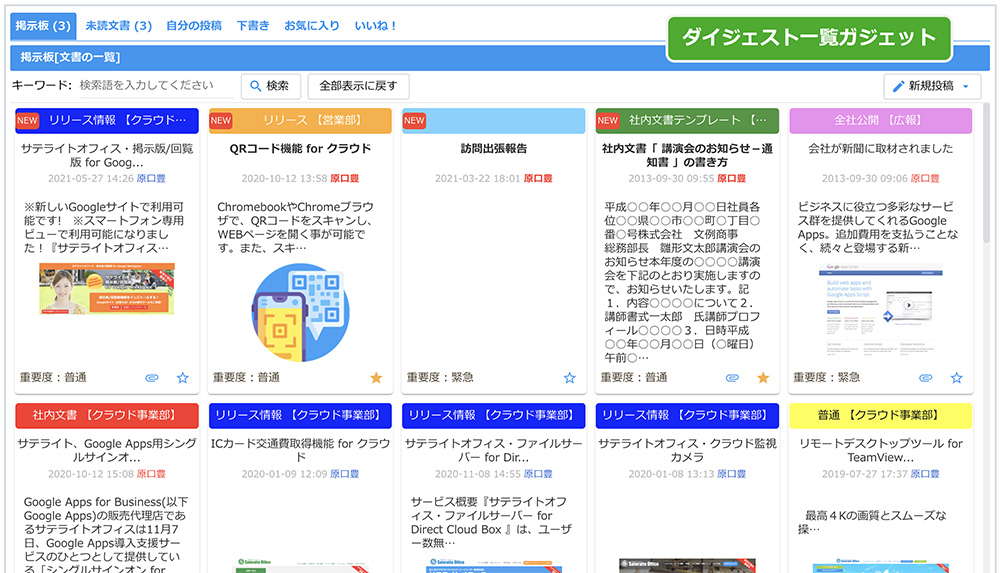Viewport: 1000px width, 573px height.
Task: Open リリース情報 header on ICカード交通費 card
Action: [x=300, y=415]
